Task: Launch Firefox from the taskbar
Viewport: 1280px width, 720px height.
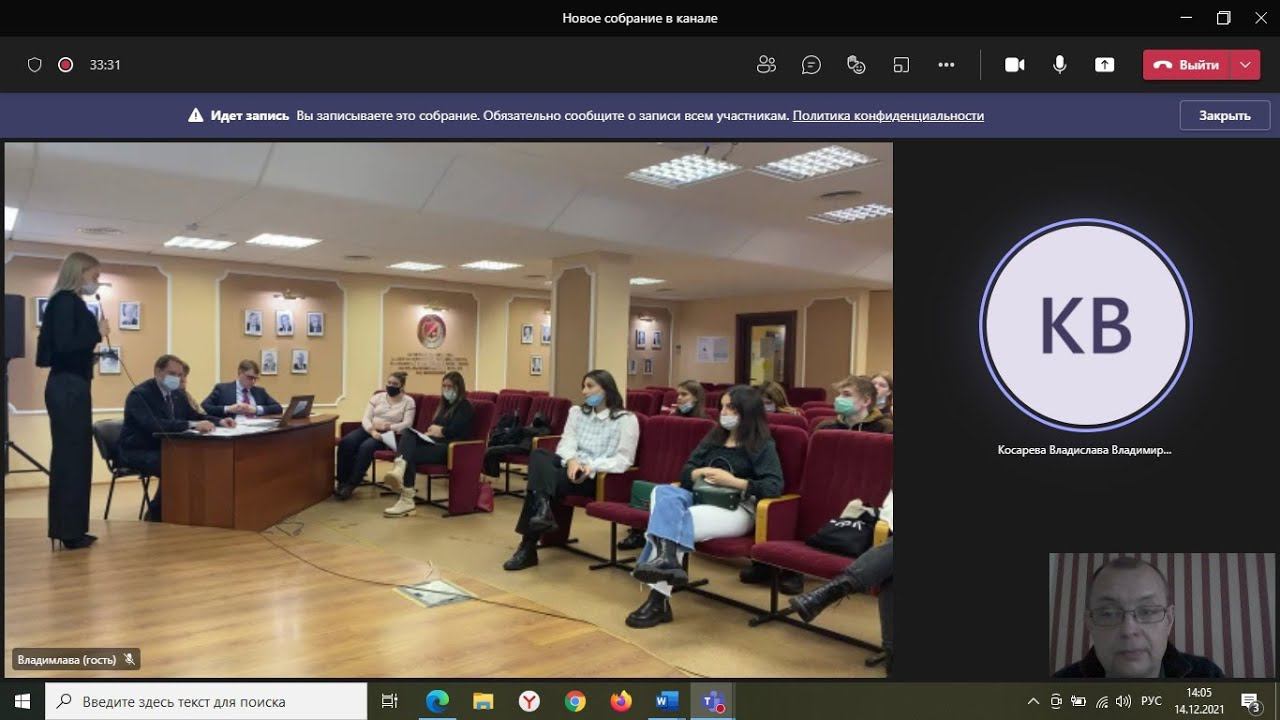Action: (621, 701)
